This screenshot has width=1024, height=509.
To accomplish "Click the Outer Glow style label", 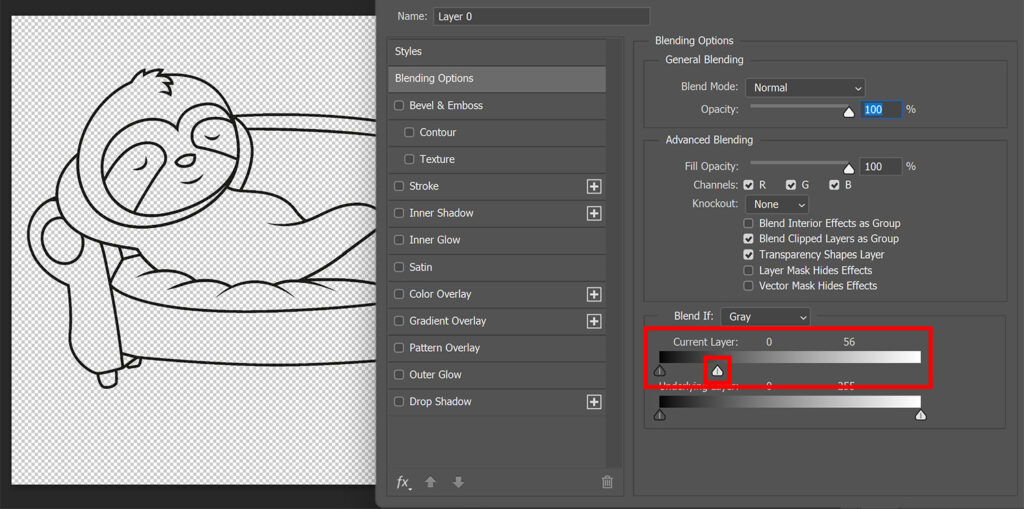I will pyautogui.click(x=435, y=375).
